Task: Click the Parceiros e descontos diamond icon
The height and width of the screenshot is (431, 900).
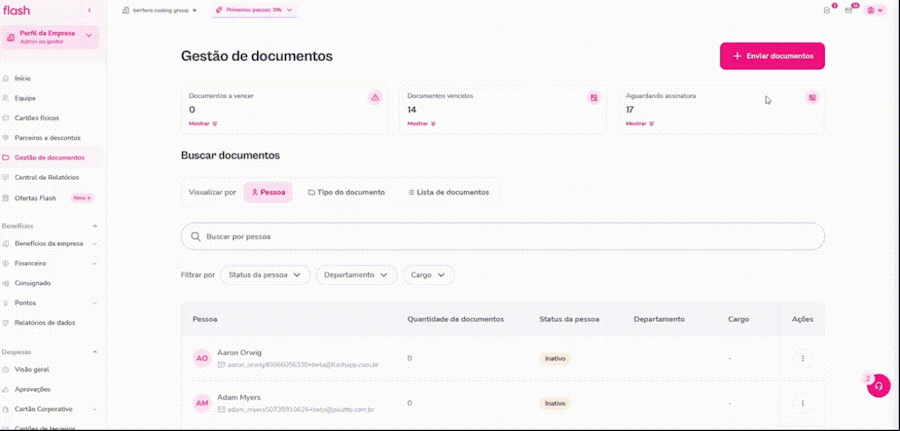Action: click(6, 138)
